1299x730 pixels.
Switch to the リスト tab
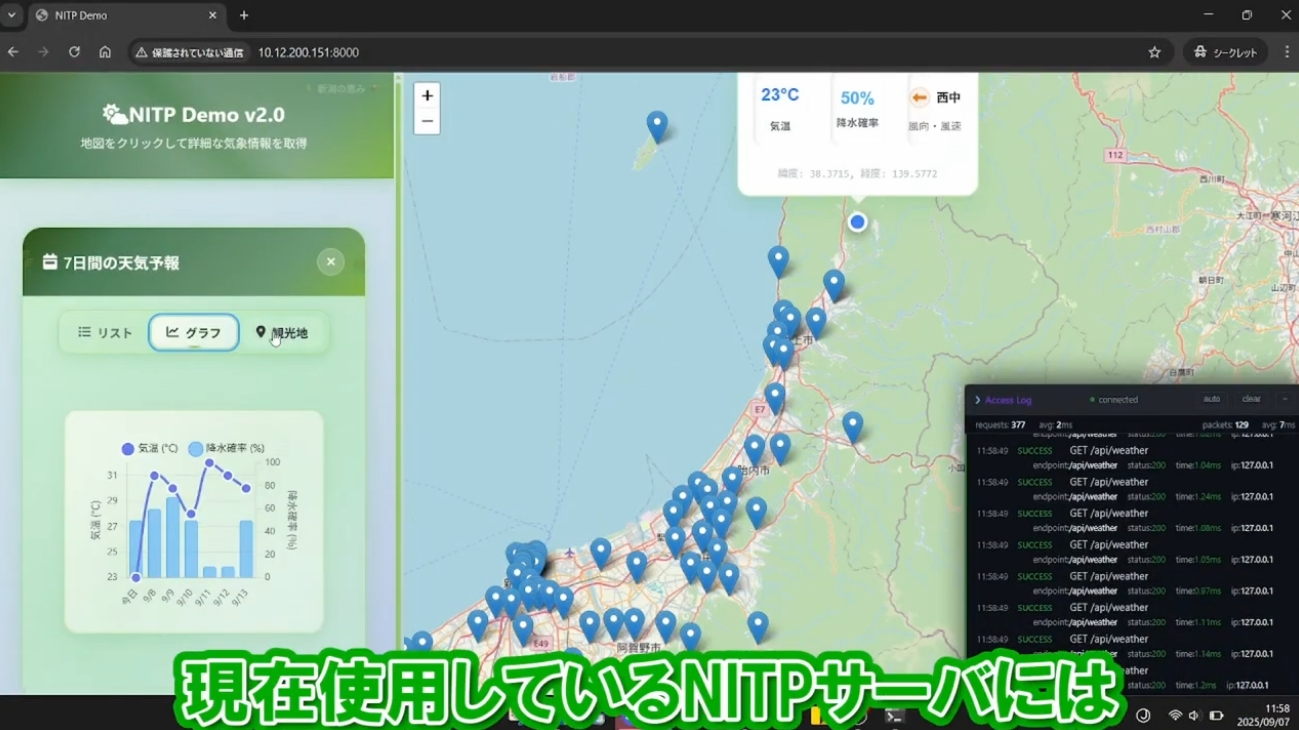pyautogui.click(x=105, y=333)
